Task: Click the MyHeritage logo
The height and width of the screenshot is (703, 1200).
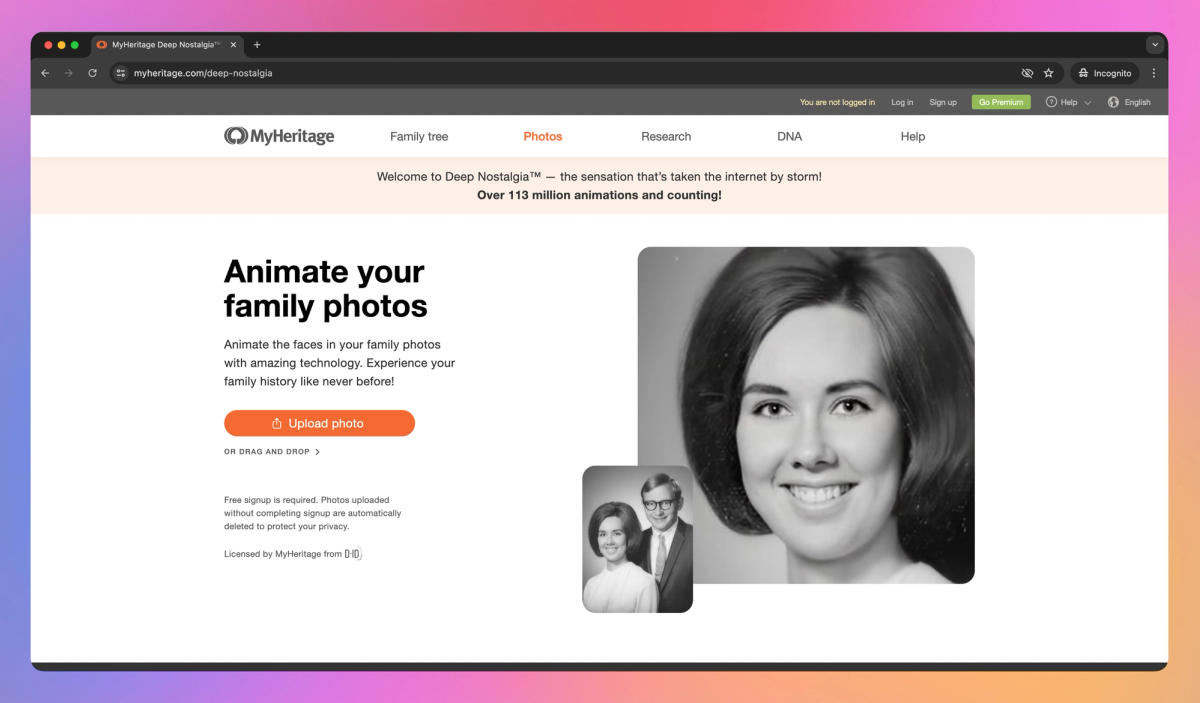Action: 279,136
